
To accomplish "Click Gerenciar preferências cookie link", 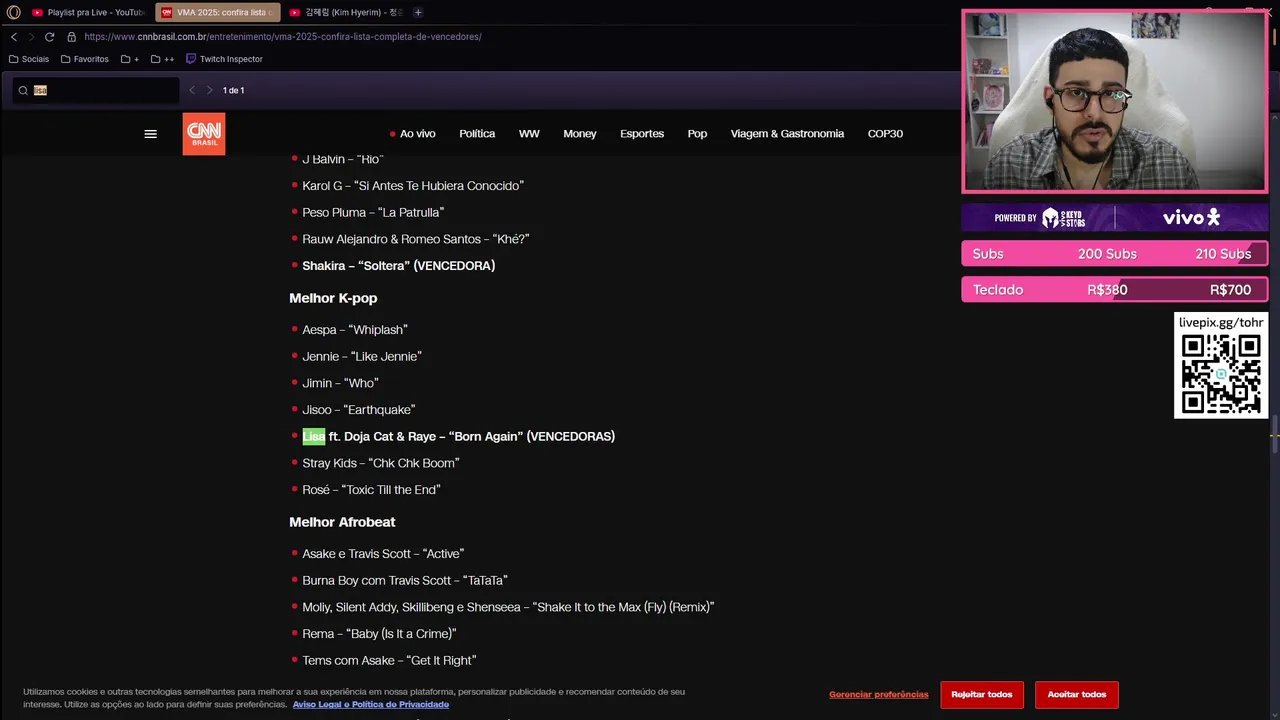I will click(878, 695).
